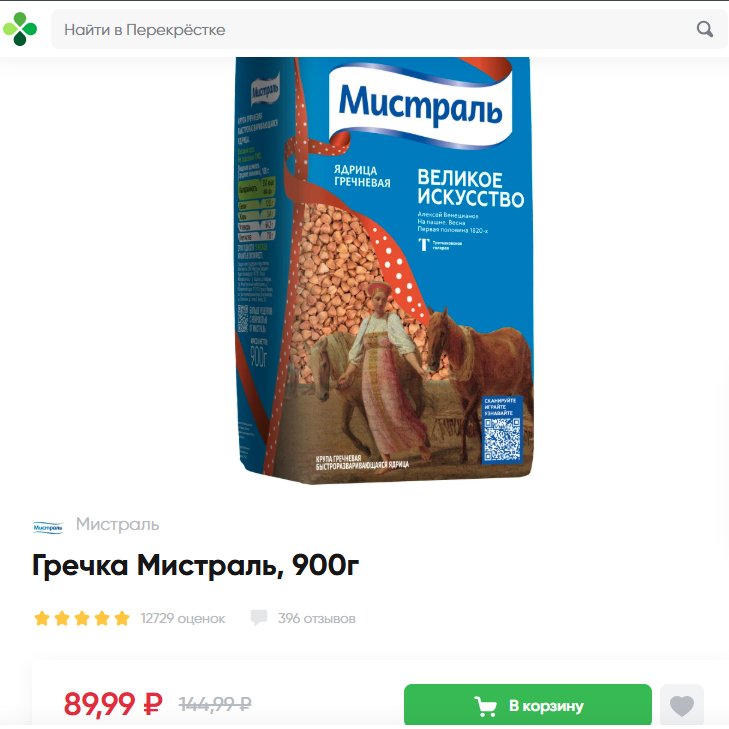This screenshot has height=729, width=729.
Task: Click the reviews speech bubble icon
Action: 258,617
